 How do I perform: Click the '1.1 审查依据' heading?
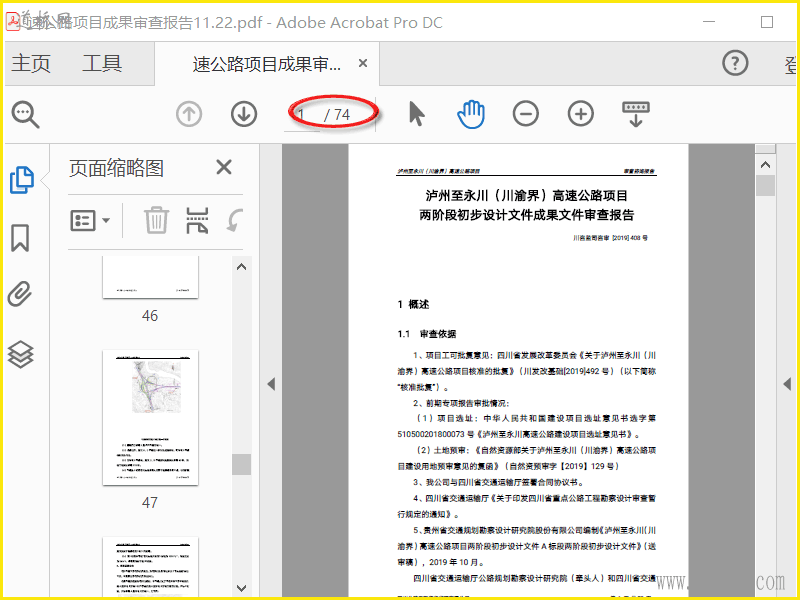427,334
